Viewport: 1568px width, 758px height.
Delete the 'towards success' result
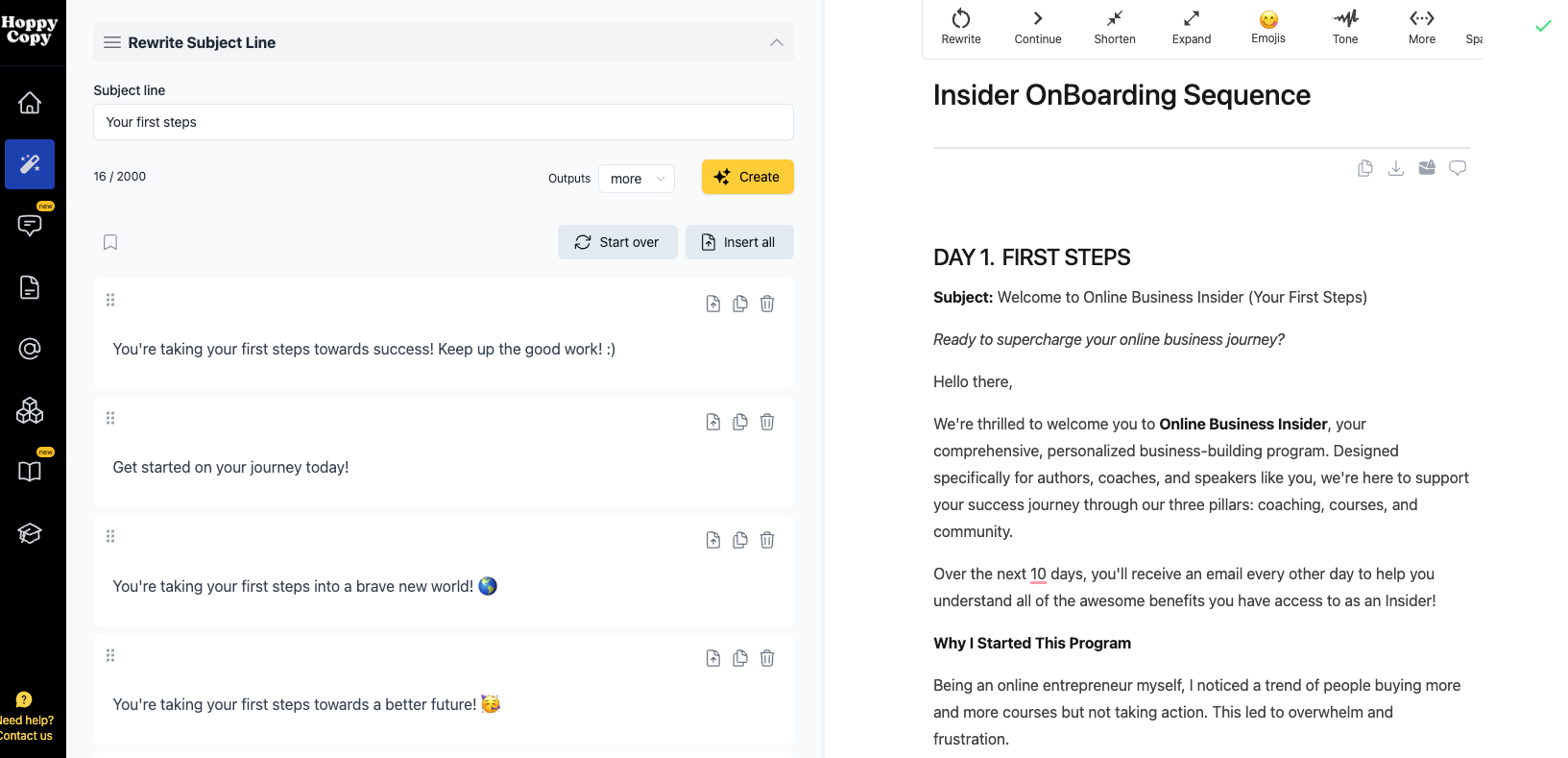[767, 304]
